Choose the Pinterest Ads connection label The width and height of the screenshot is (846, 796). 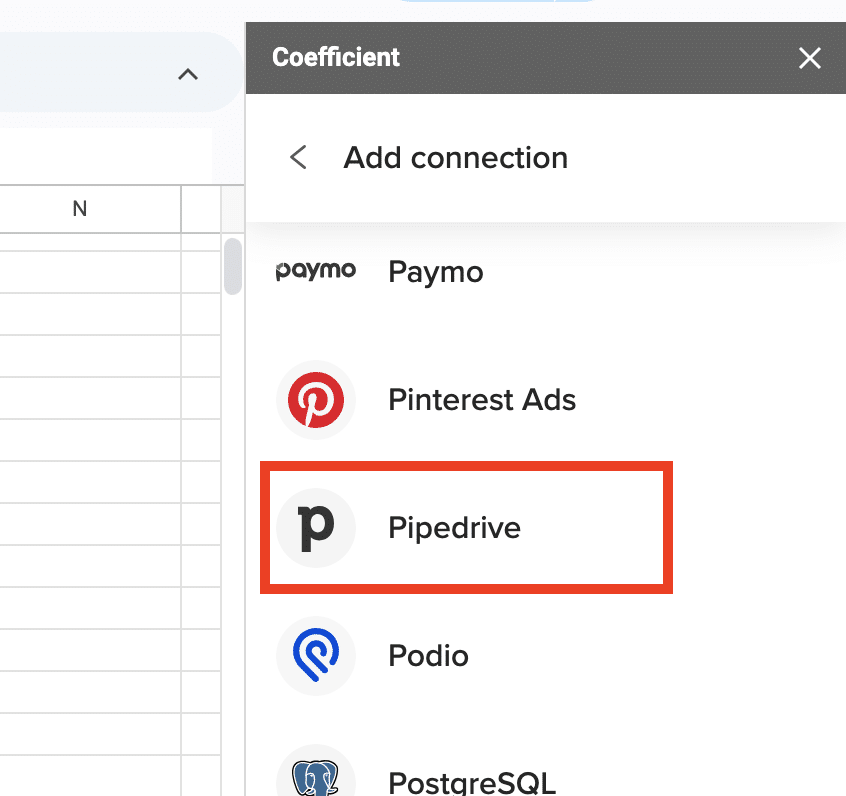(481, 400)
